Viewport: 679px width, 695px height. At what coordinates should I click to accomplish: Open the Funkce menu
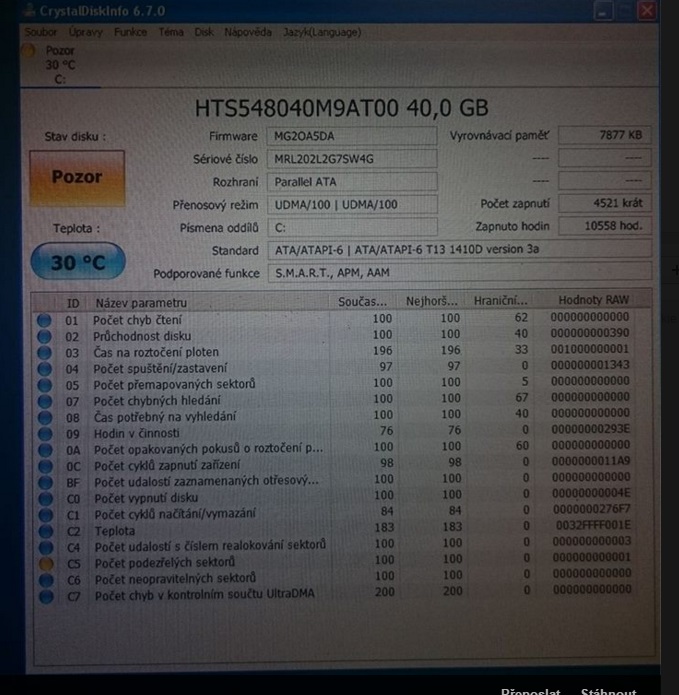(x=130, y=32)
